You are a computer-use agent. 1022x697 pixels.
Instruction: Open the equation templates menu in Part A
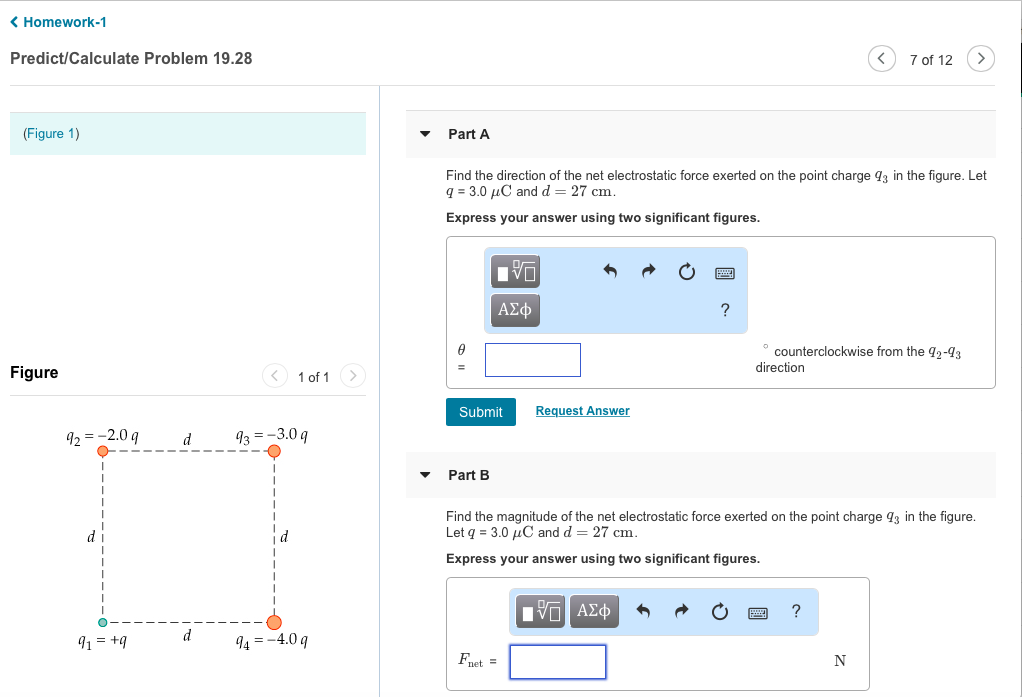(514, 271)
